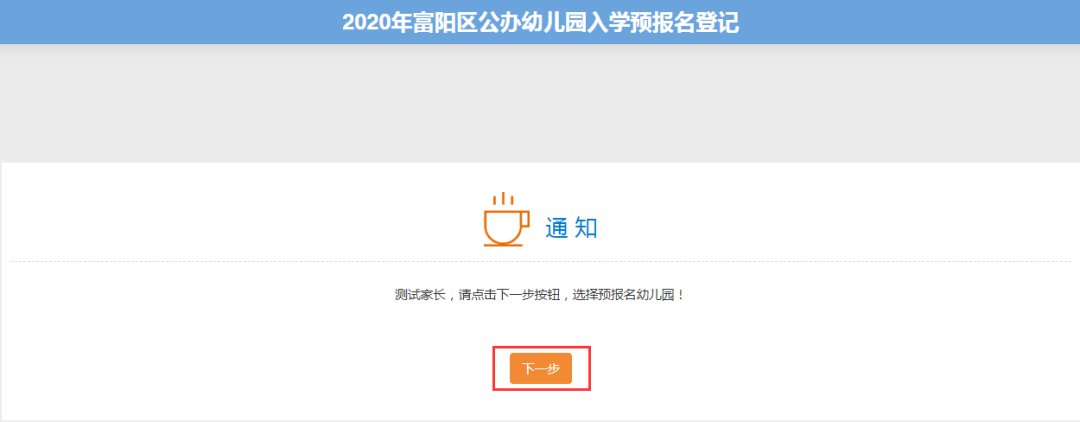Click the blue header bar left of the title
Image resolution: width=1080 pixels, height=422 pixels.
click(171, 22)
